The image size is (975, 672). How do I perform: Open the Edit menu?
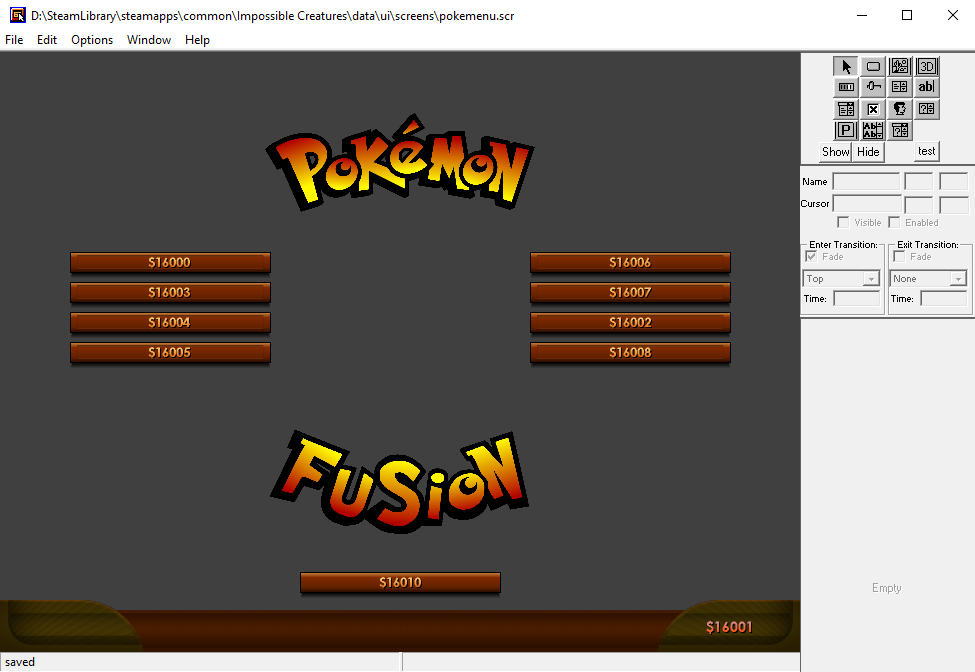(47, 40)
